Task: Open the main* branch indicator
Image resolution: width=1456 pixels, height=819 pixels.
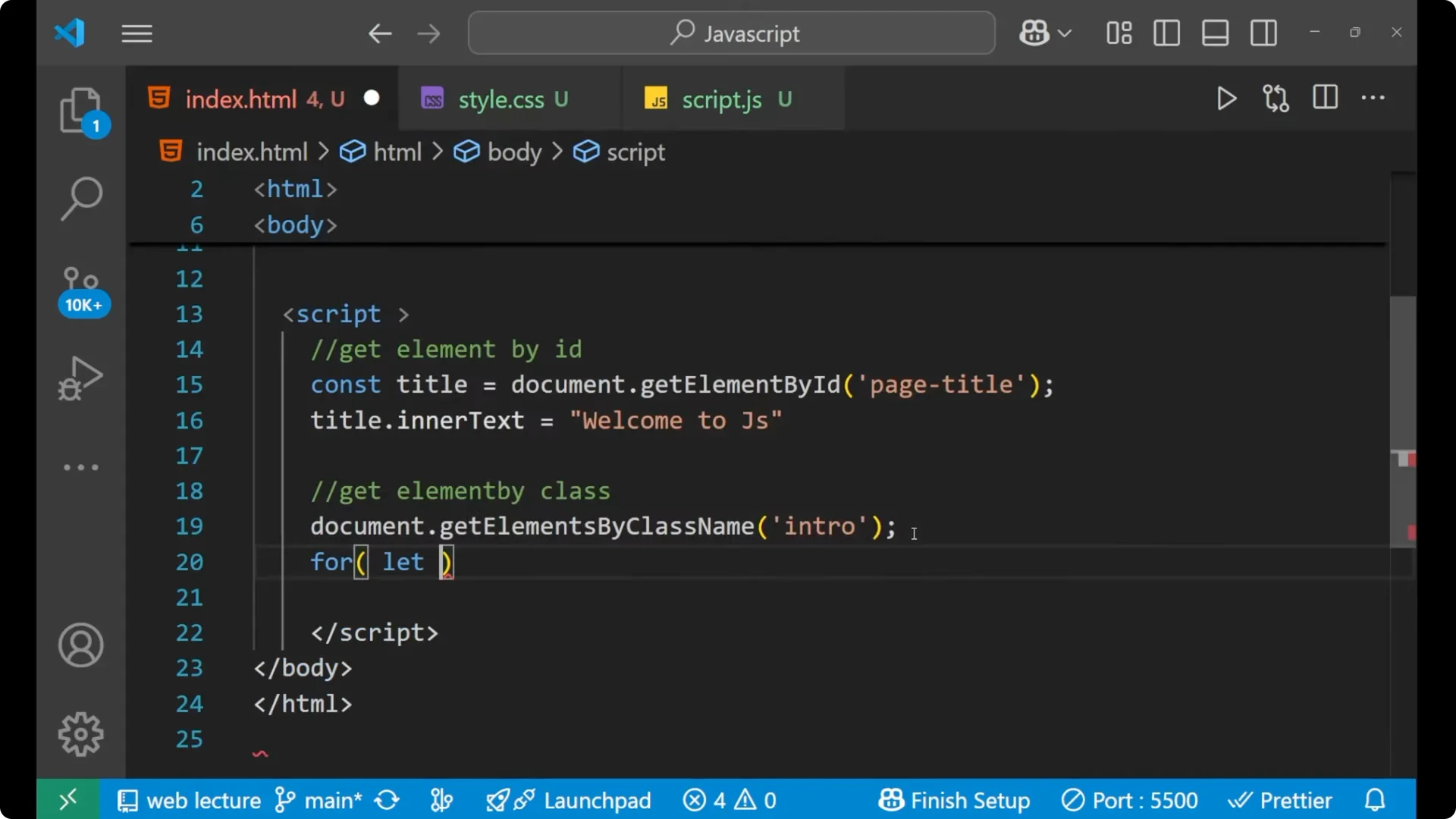Action: coord(318,799)
